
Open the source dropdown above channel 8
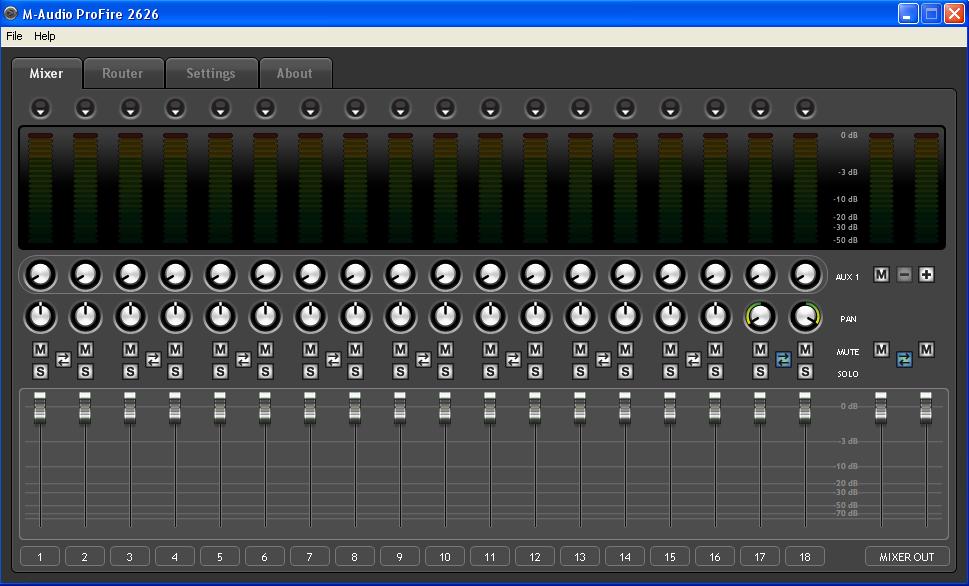355,108
